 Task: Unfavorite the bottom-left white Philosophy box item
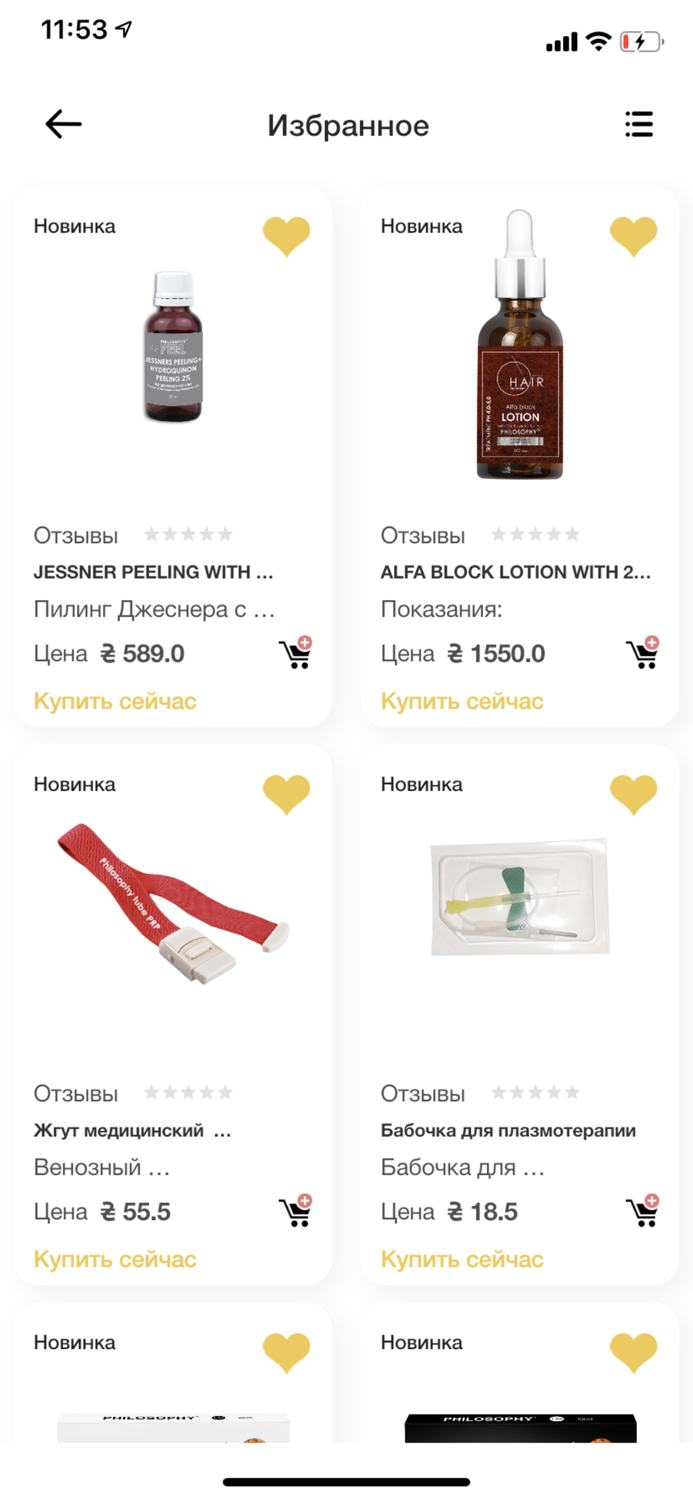(x=286, y=1353)
